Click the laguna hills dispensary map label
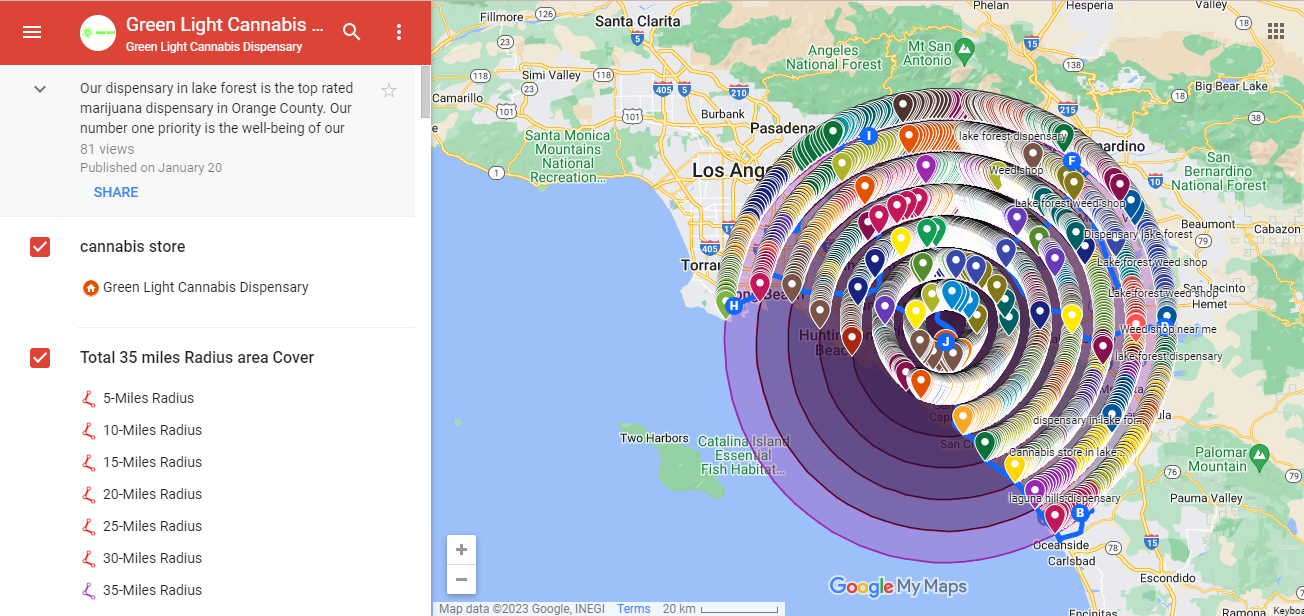The width and height of the screenshot is (1304, 616). pos(1064,498)
